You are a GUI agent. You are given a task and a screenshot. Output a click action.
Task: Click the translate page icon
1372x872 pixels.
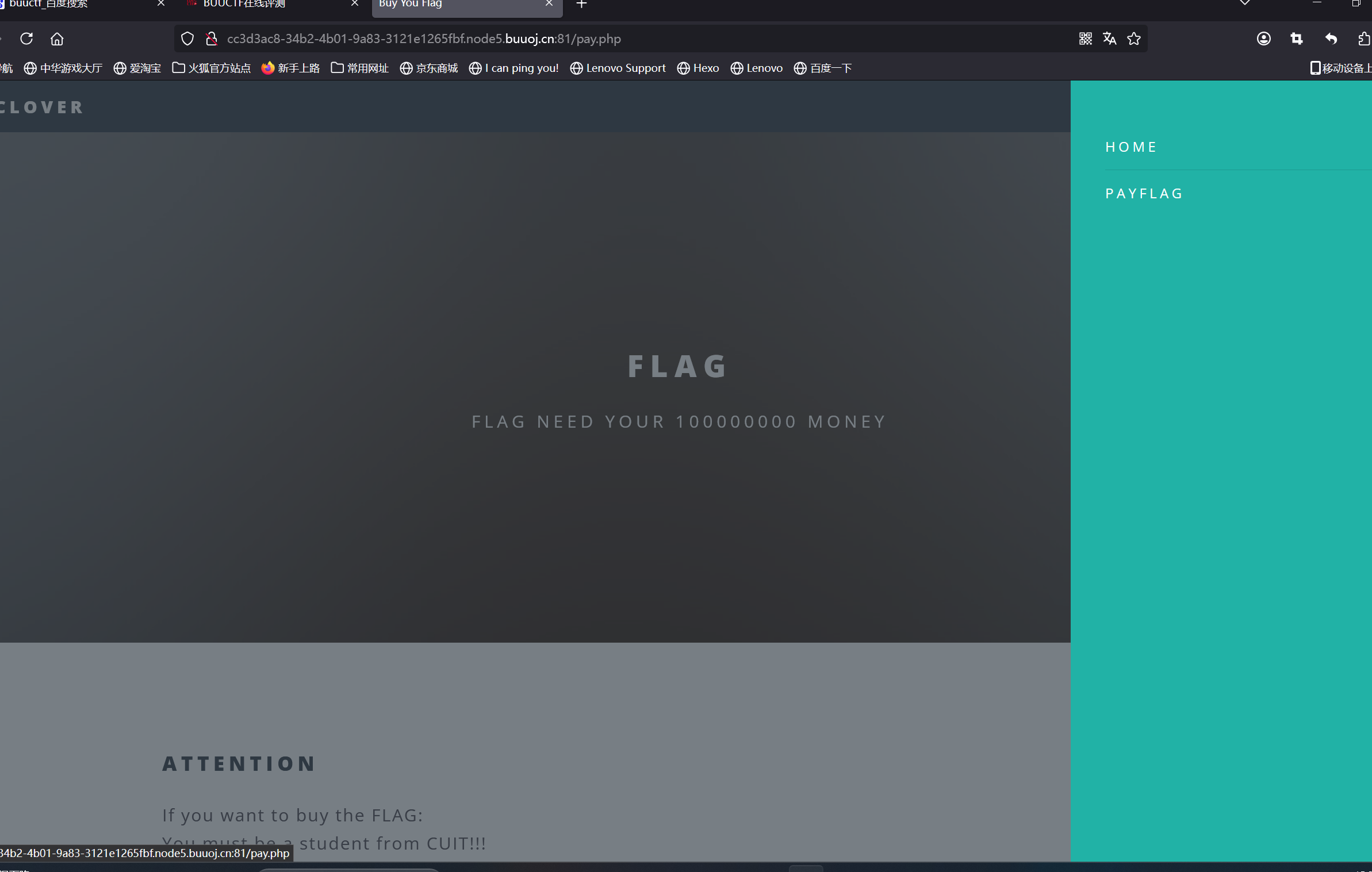[x=1109, y=39]
